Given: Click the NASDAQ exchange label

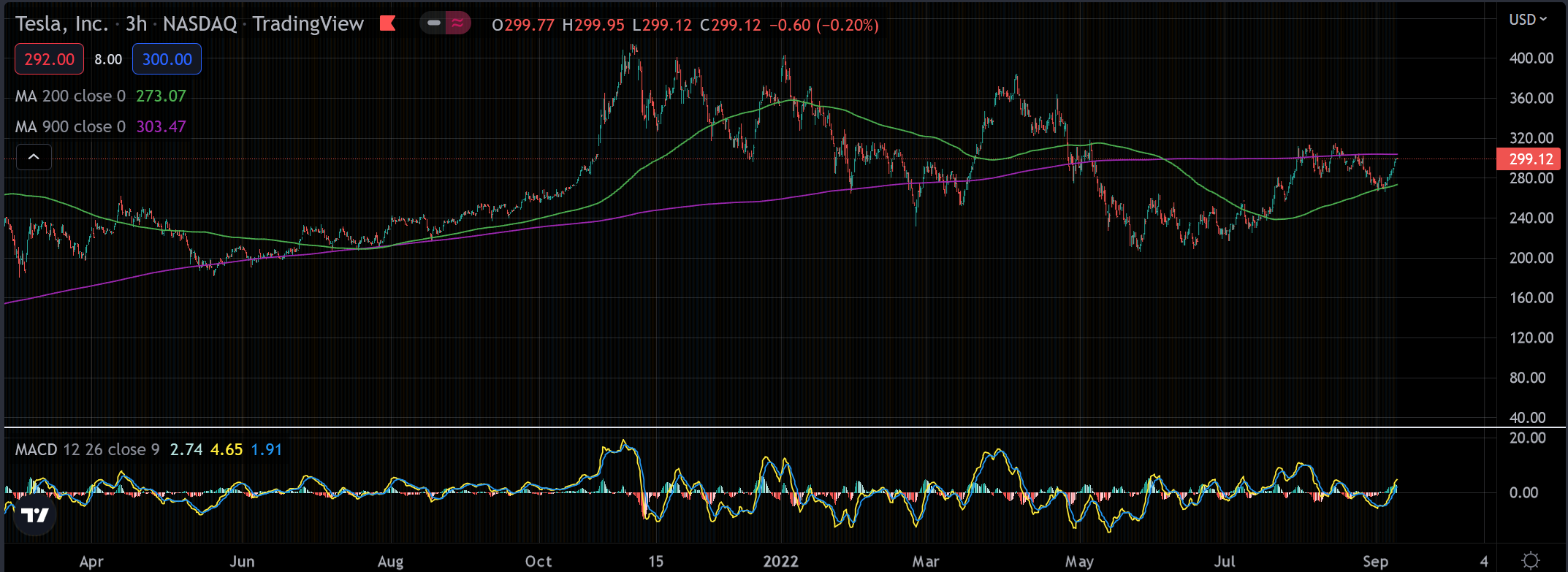Looking at the screenshot, I should [x=199, y=24].
